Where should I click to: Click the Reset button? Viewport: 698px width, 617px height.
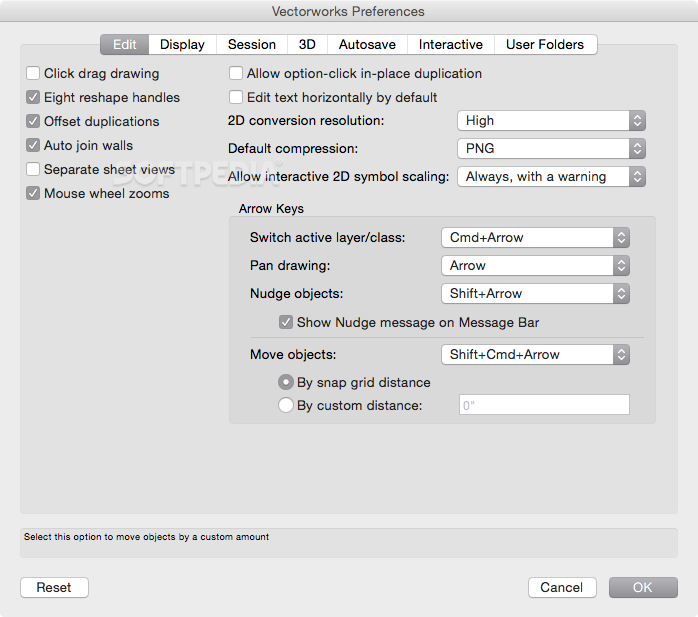tap(54, 587)
